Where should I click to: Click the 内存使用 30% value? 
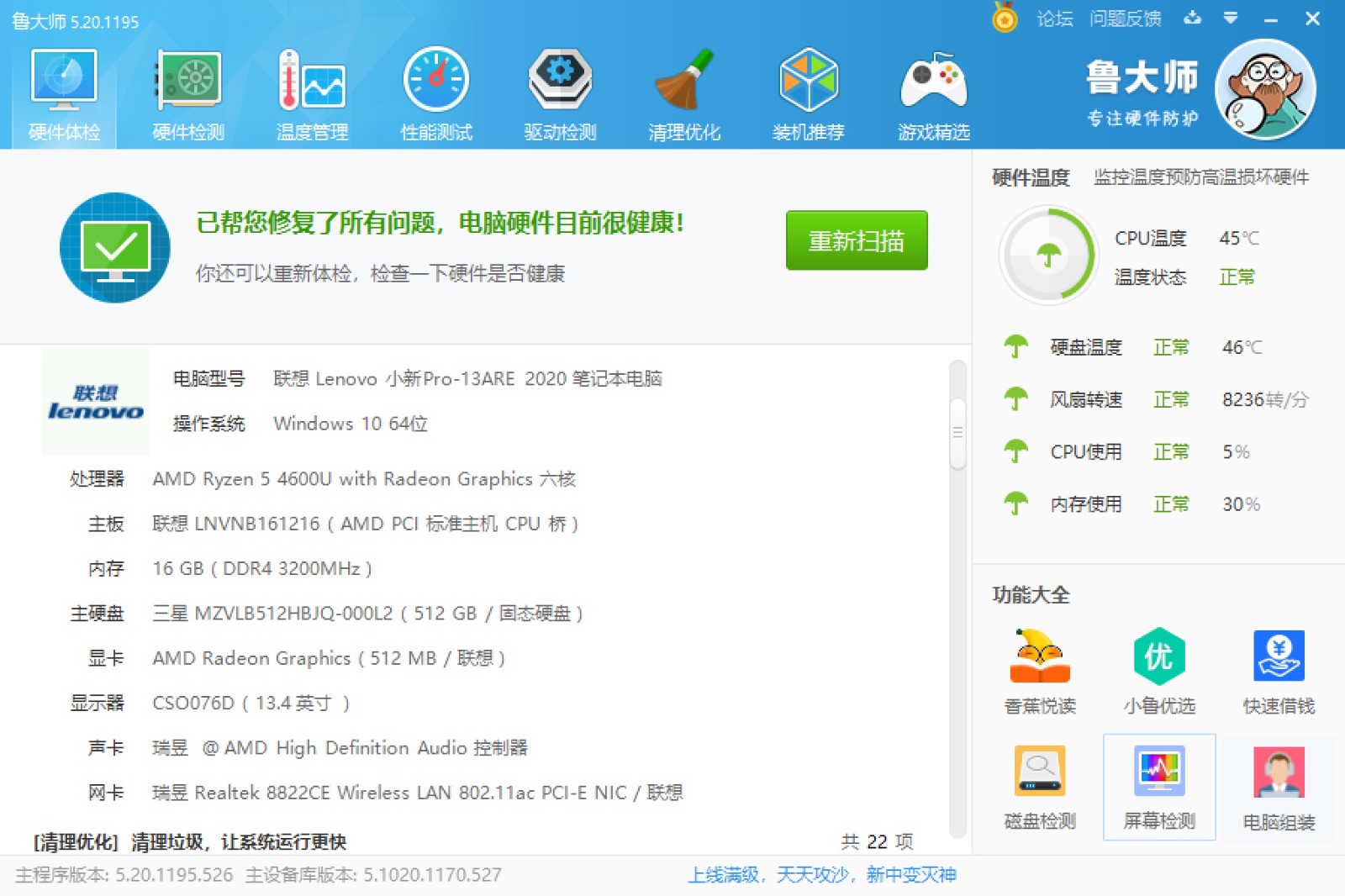(1241, 504)
